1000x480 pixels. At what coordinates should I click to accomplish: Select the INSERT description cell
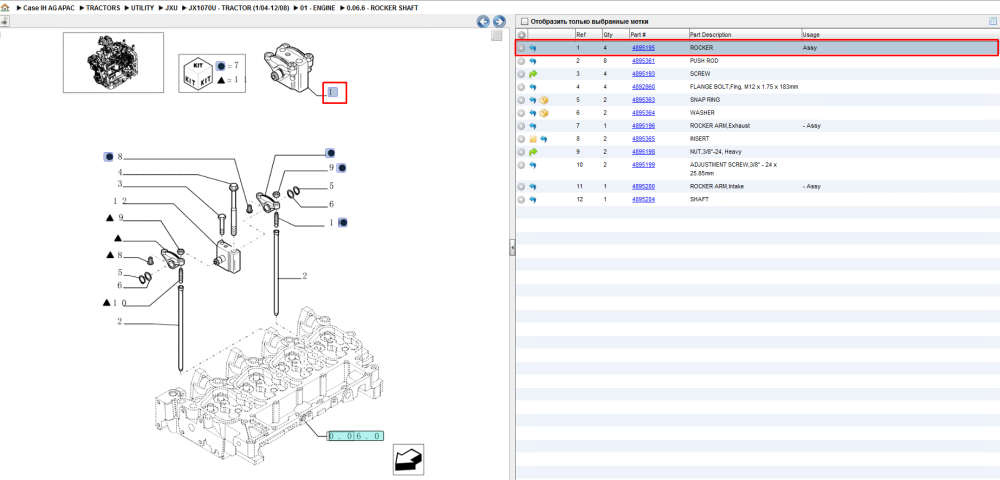[x=699, y=139]
